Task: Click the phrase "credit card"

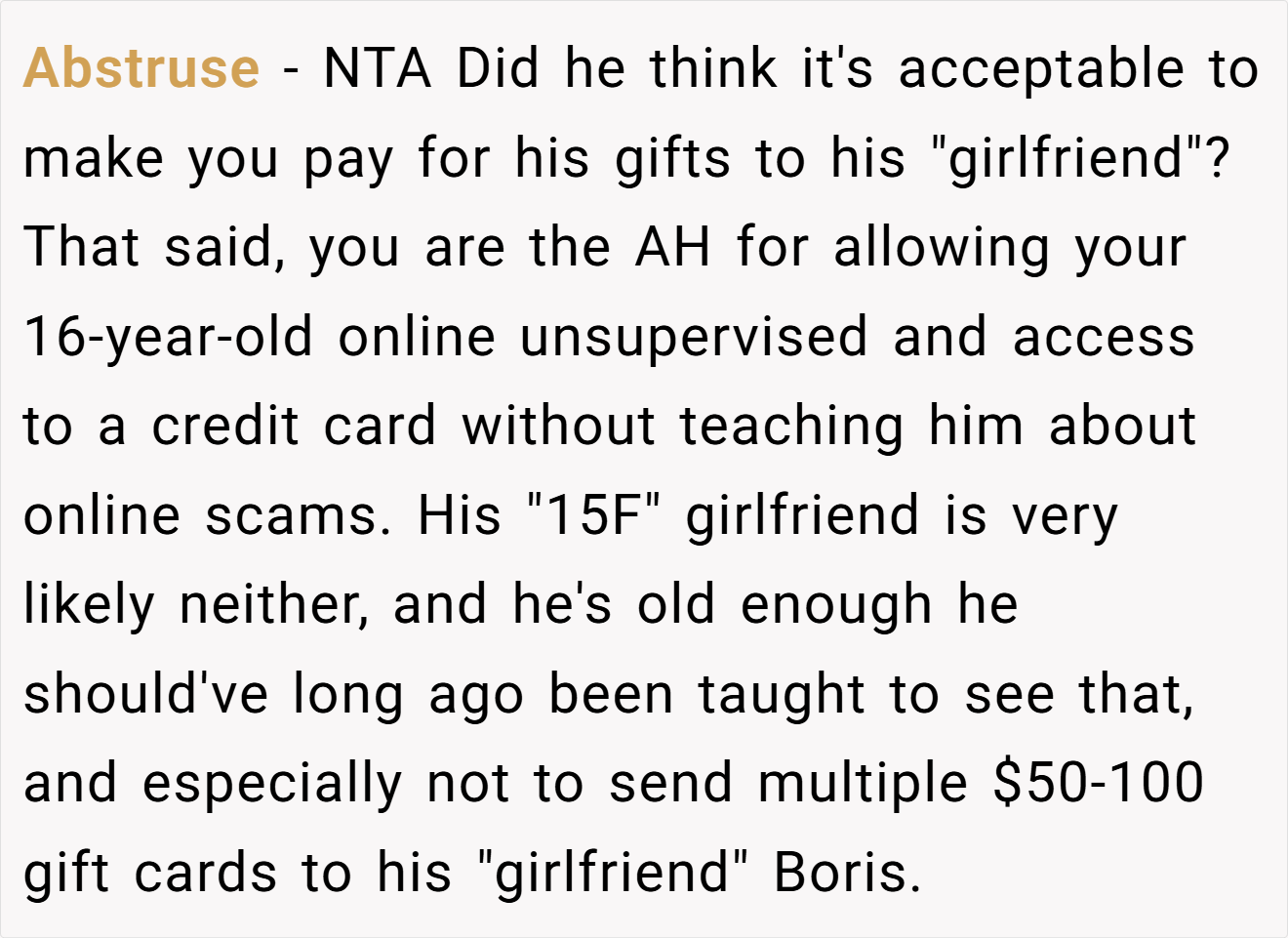Action: point(293,427)
